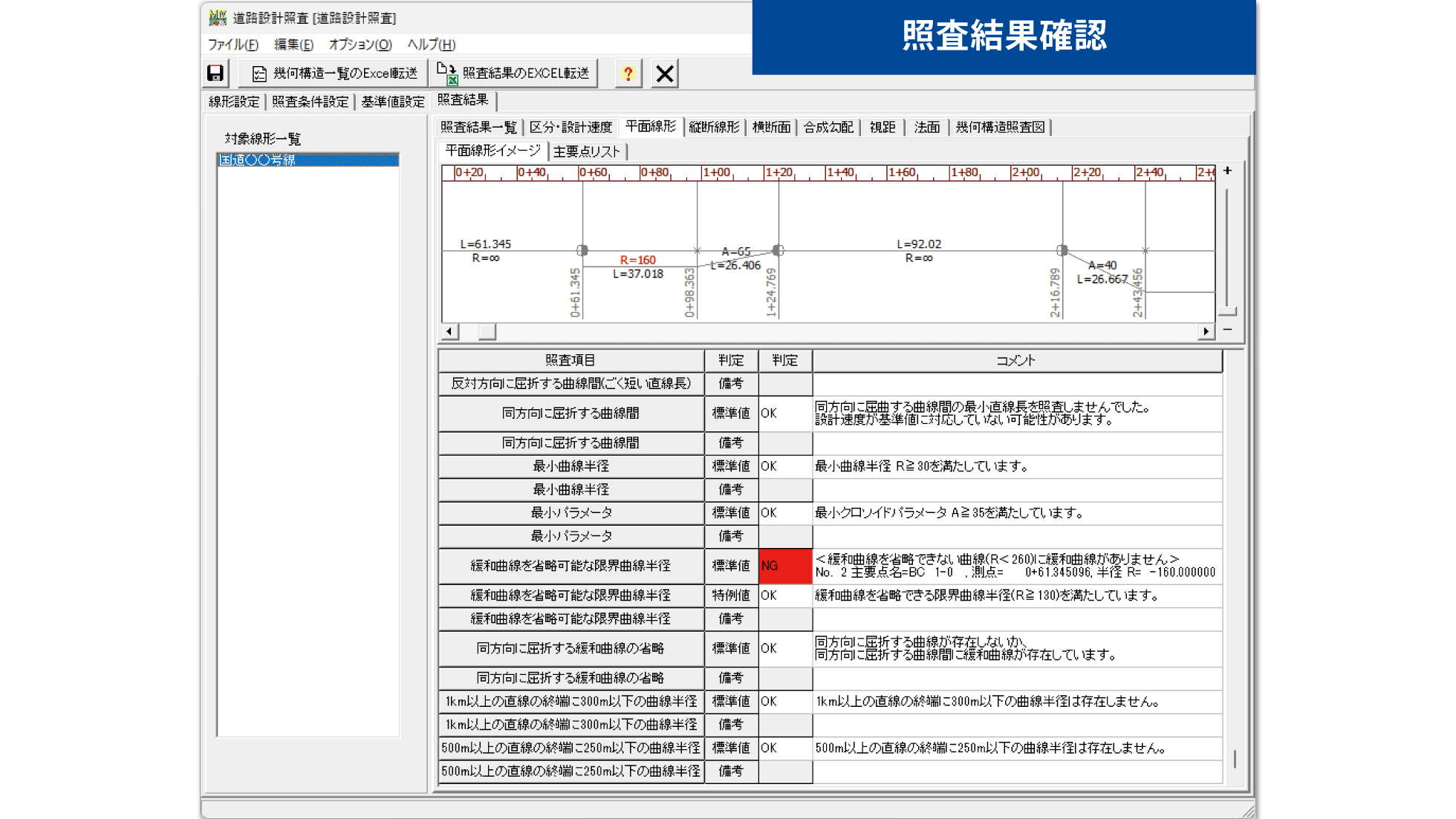Click the question mark help icon
Screen dimensions: 1456x819
click(628, 73)
